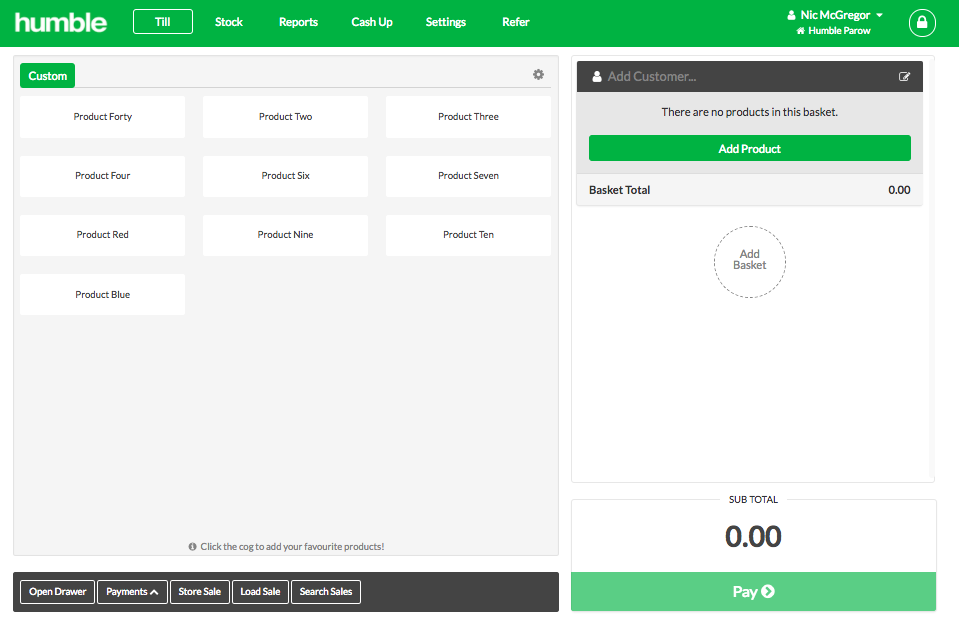Click the info icon beside cog hint
The height and width of the screenshot is (638, 959).
[x=192, y=547]
